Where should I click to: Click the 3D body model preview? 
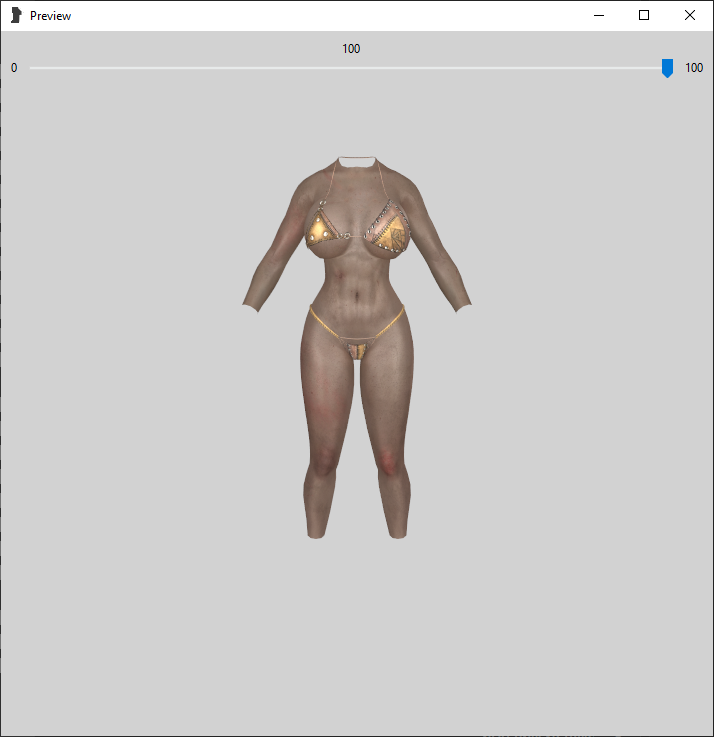point(357,348)
